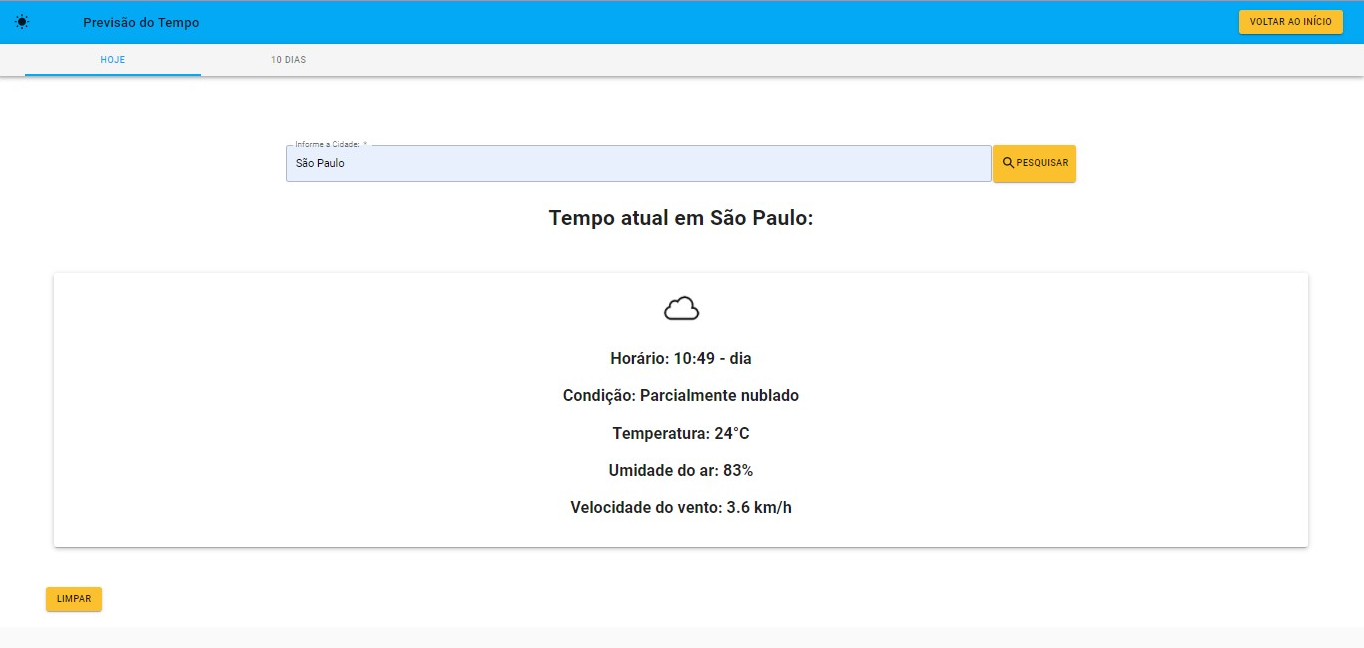Click the Tempo atual em São Paulo heading
Viewport: 1364px width, 648px height.
click(x=681, y=217)
